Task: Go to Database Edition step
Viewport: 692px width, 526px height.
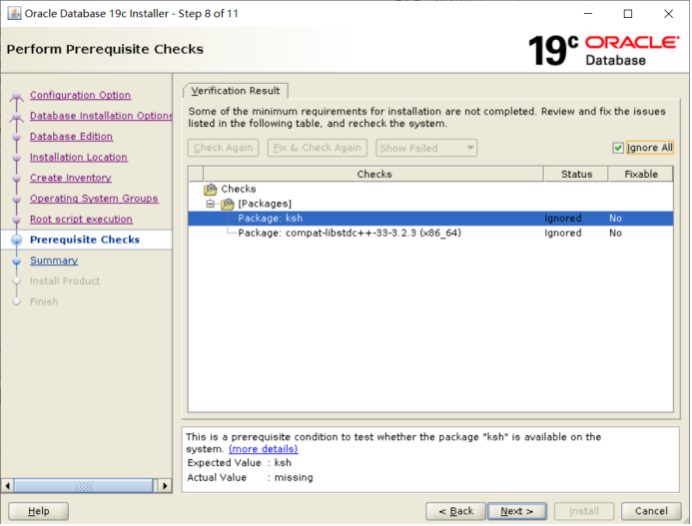Action: [71, 137]
